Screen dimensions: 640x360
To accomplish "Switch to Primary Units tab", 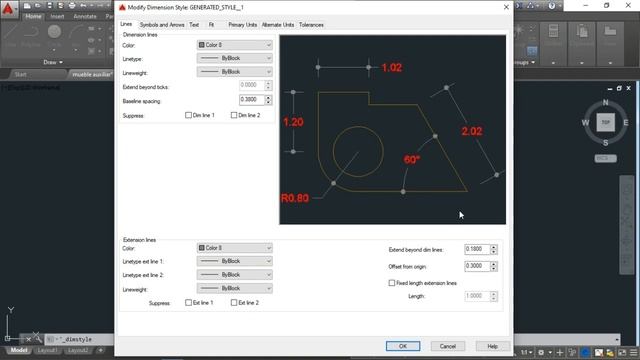I will pos(242,25).
